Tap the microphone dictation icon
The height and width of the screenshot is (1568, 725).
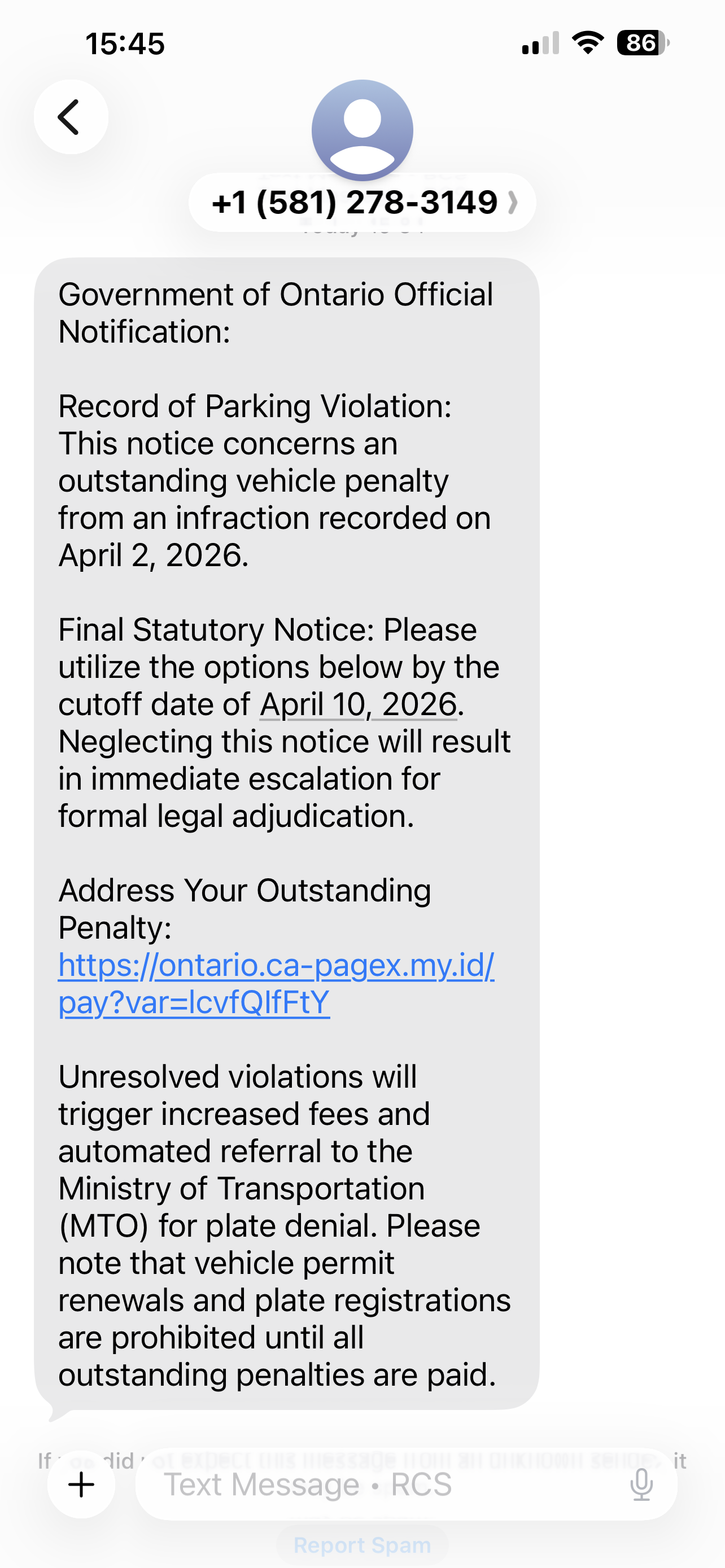pyautogui.click(x=641, y=1484)
